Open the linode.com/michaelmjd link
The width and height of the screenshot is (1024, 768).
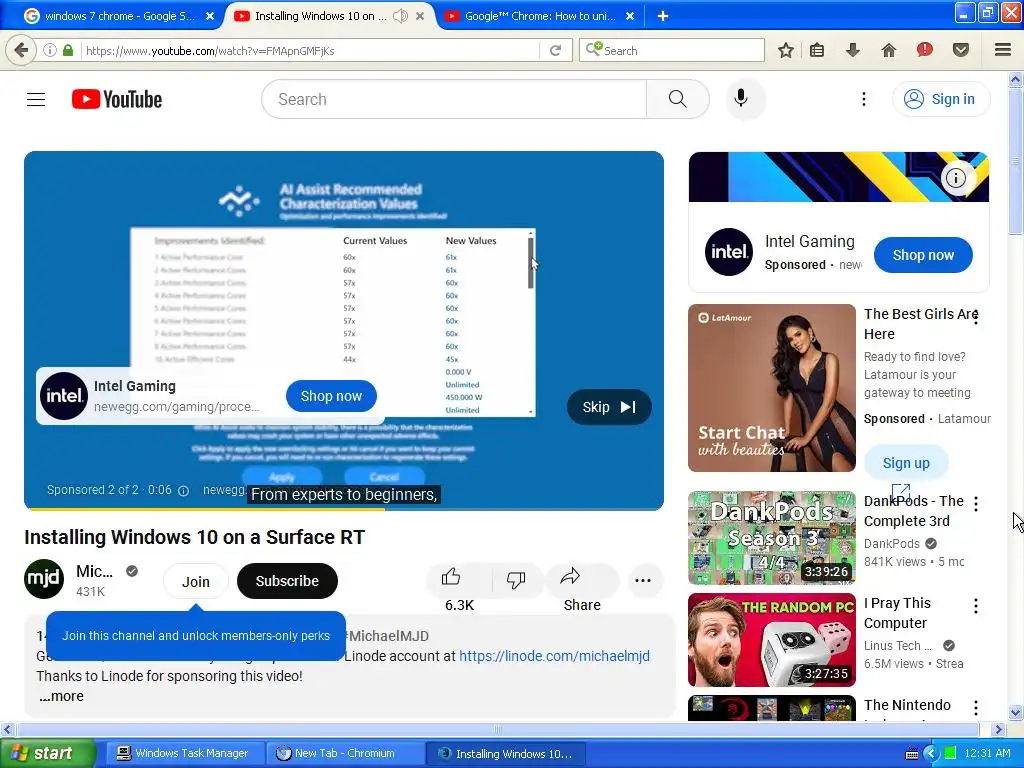point(554,656)
